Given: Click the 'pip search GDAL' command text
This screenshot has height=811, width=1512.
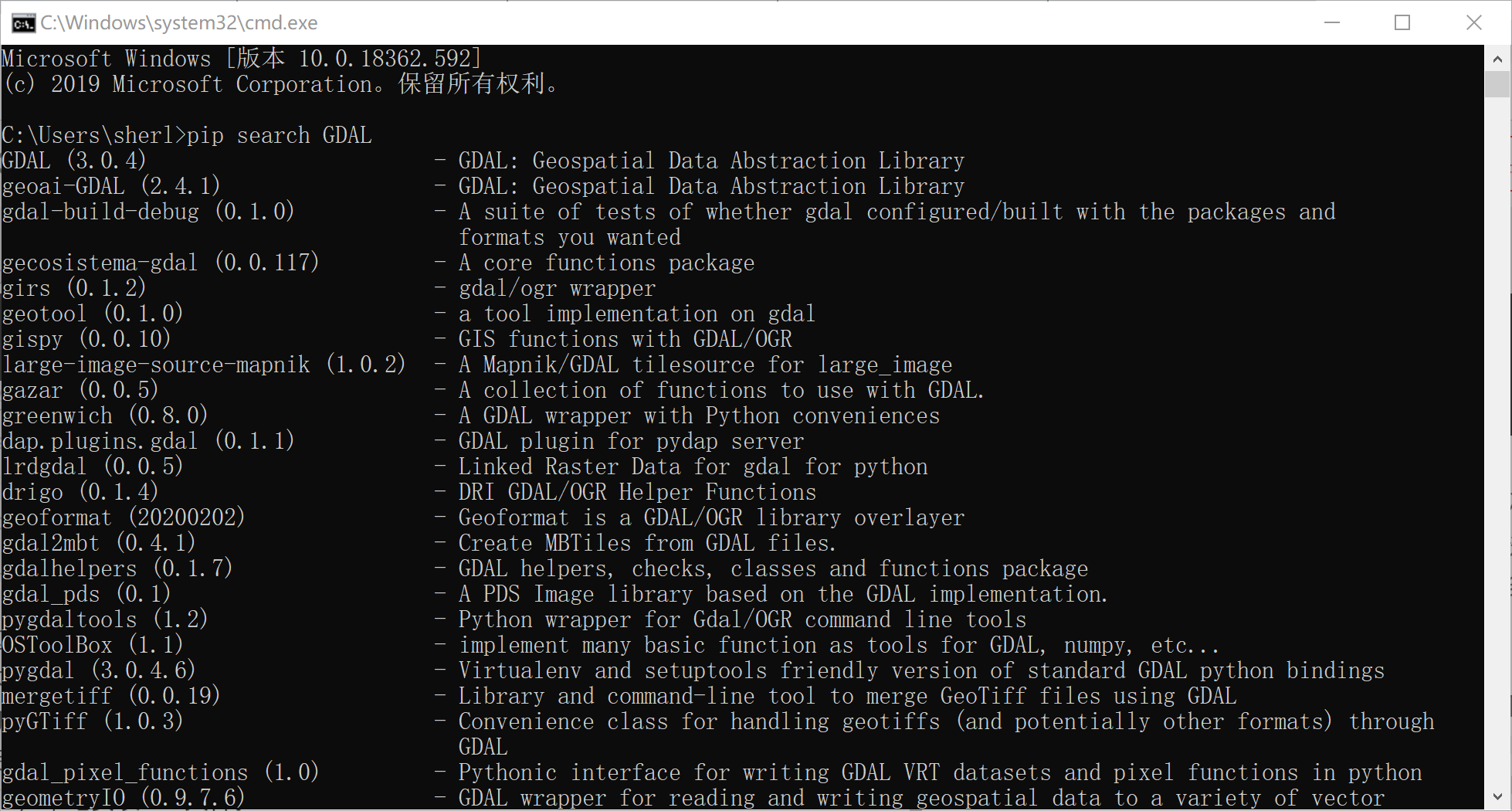Looking at the screenshot, I should pos(280,135).
